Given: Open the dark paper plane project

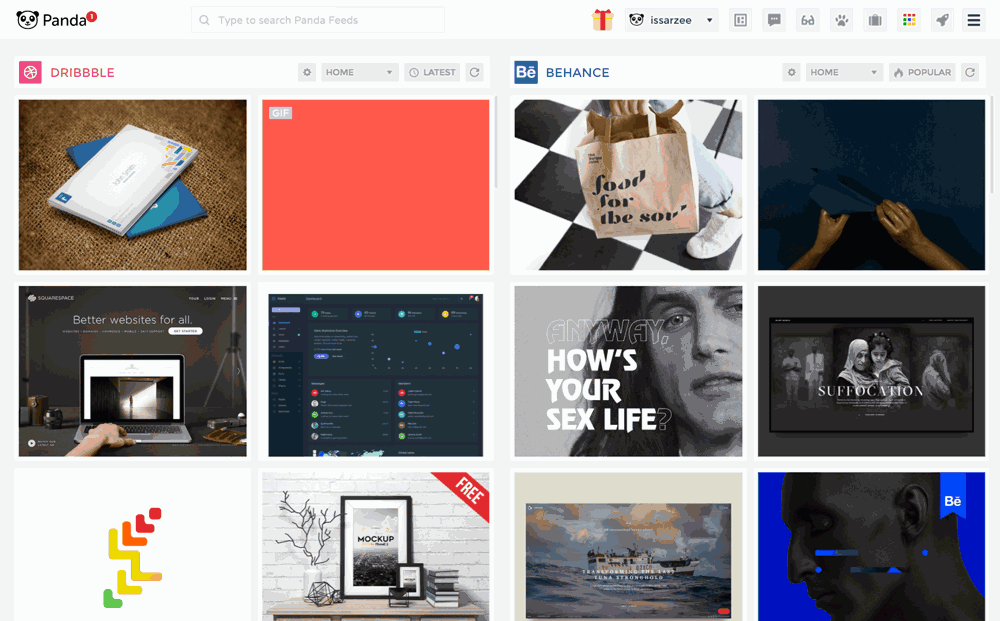Looking at the screenshot, I should (871, 185).
